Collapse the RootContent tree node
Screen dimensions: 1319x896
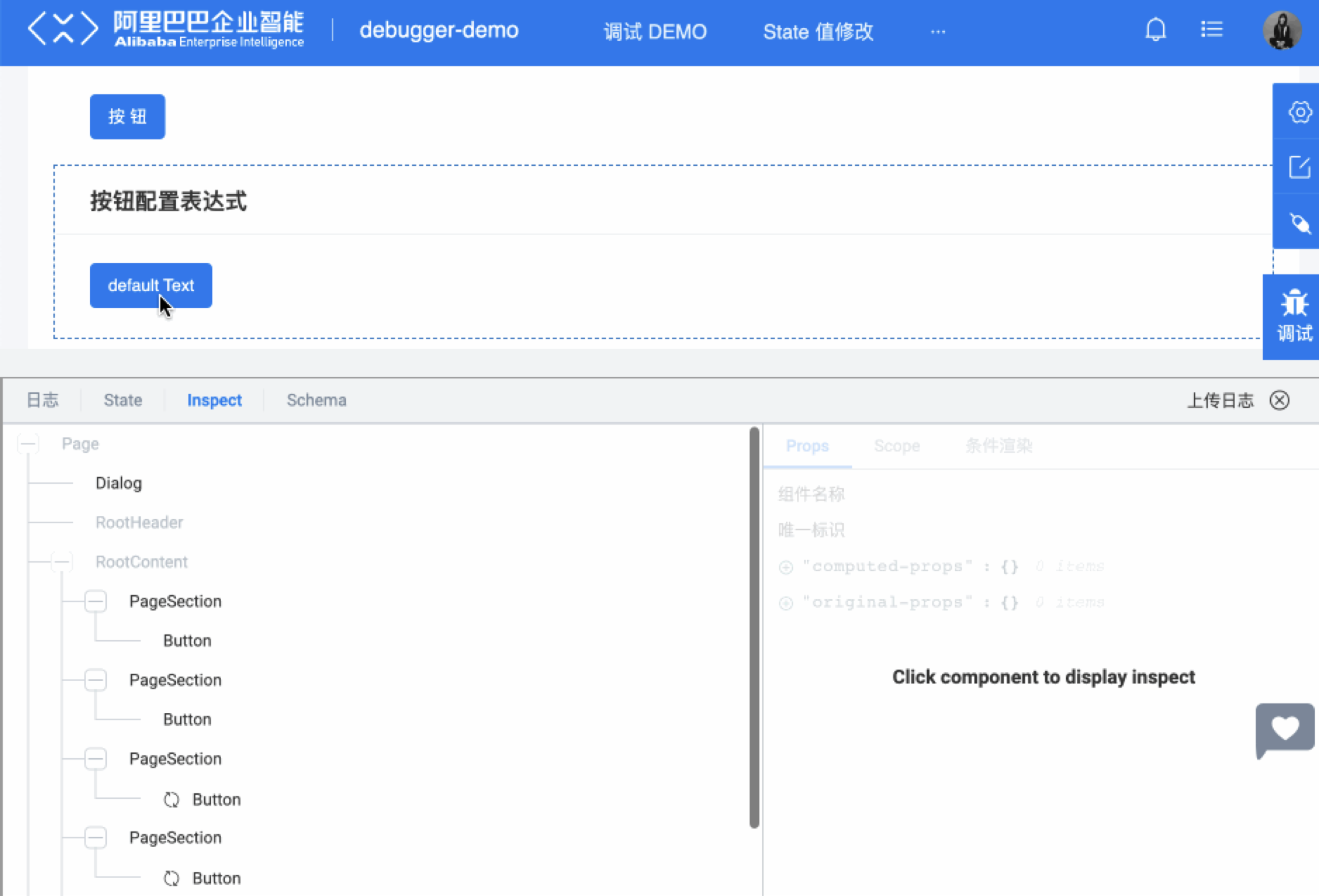click(x=61, y=561)
